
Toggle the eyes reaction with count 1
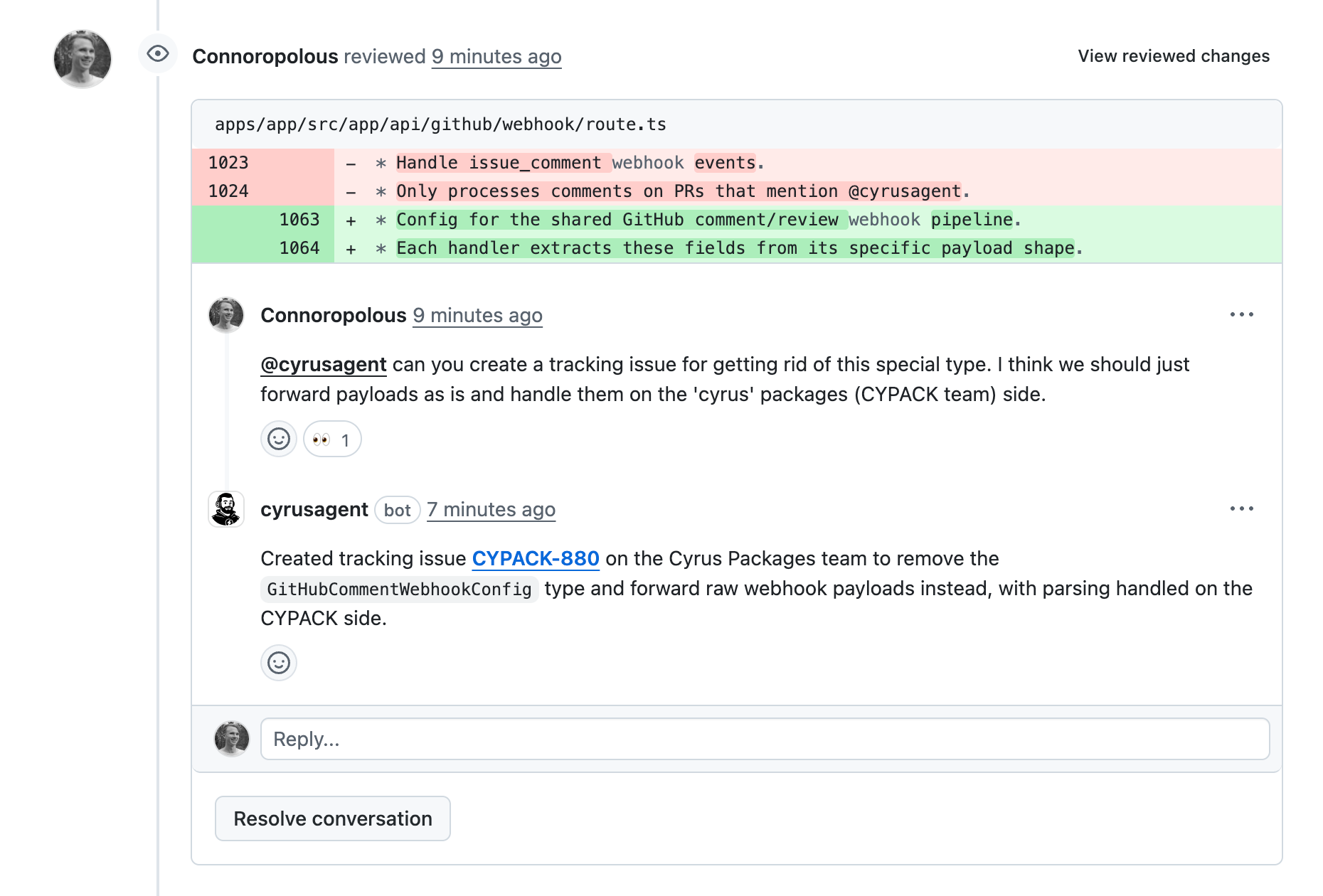[331, 439]
